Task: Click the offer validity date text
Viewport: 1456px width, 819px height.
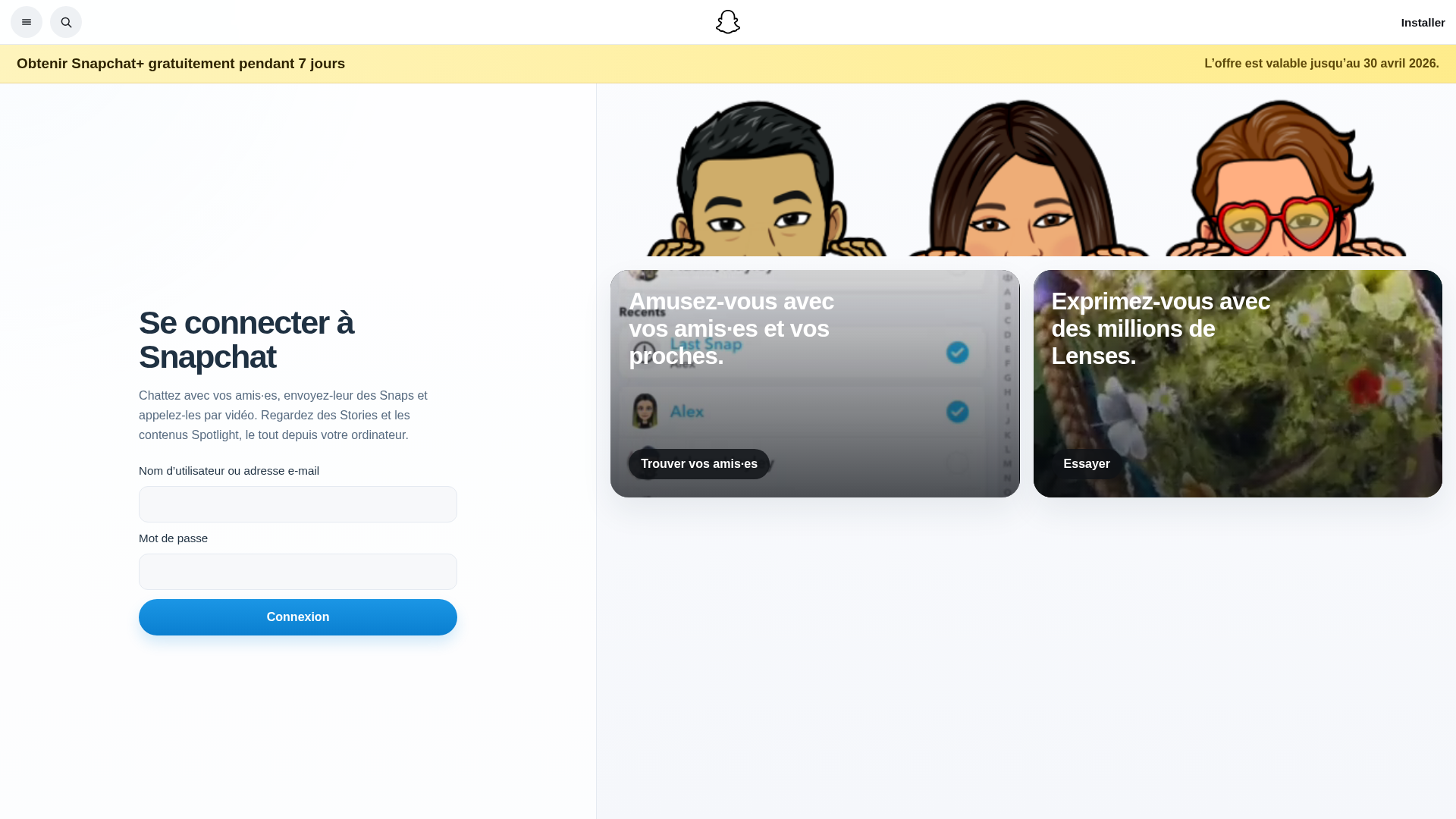Action: [x=1321, y=64]
